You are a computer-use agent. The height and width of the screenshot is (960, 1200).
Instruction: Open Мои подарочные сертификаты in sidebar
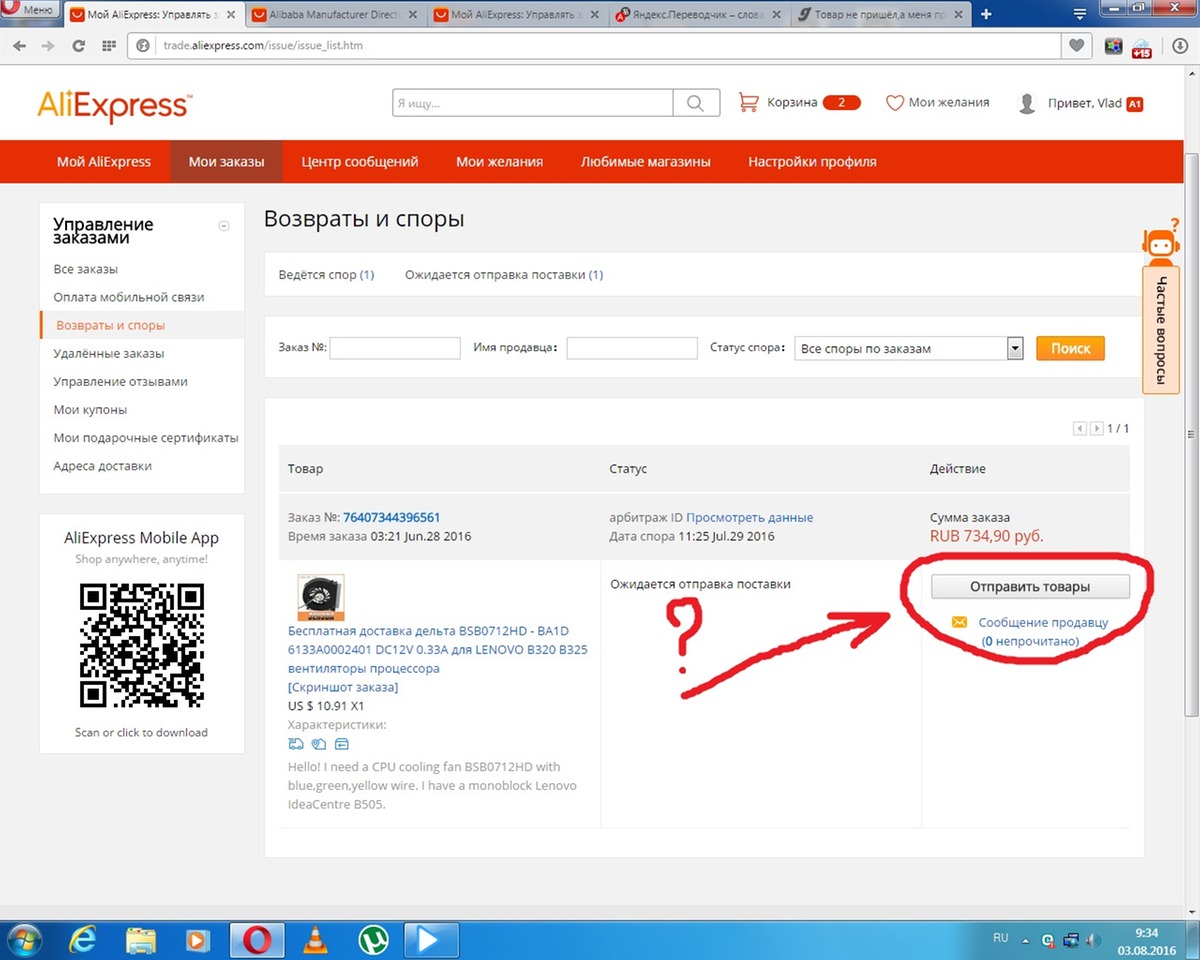146,437
